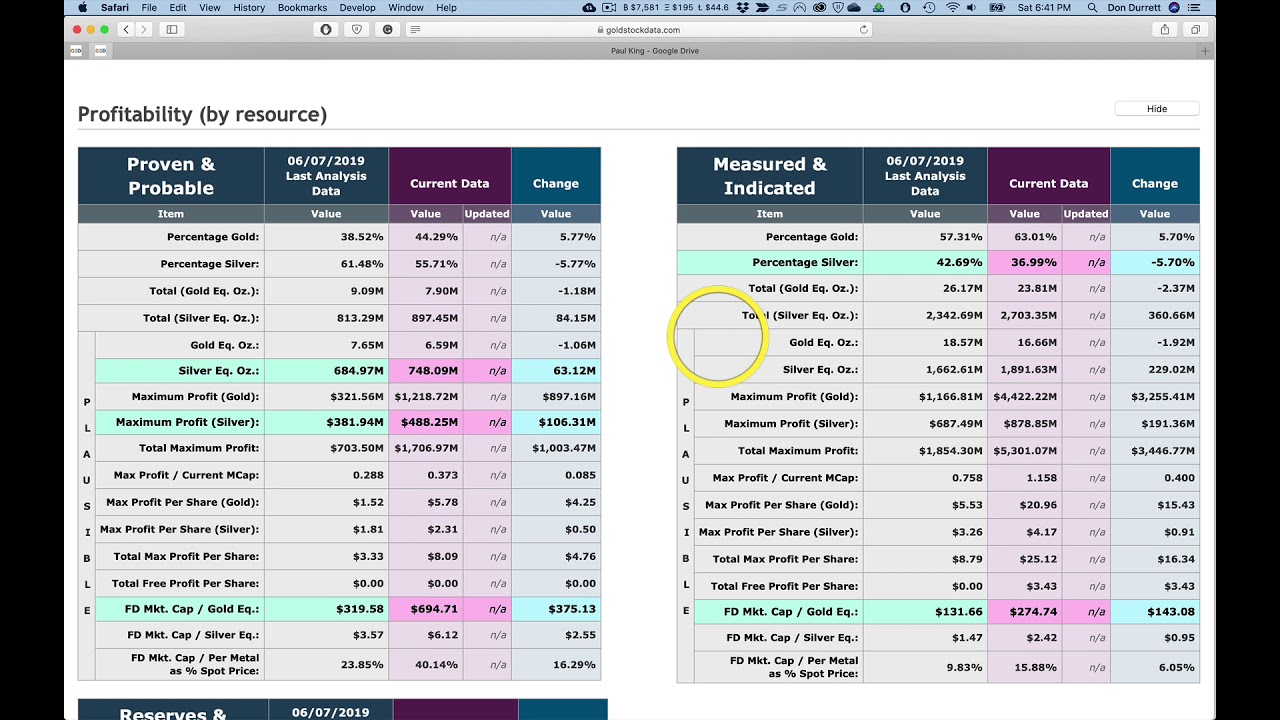
Task: Click the FD Mkt. Cap / Gold Eq. $694.71 cell
Action: click(425, 608)
